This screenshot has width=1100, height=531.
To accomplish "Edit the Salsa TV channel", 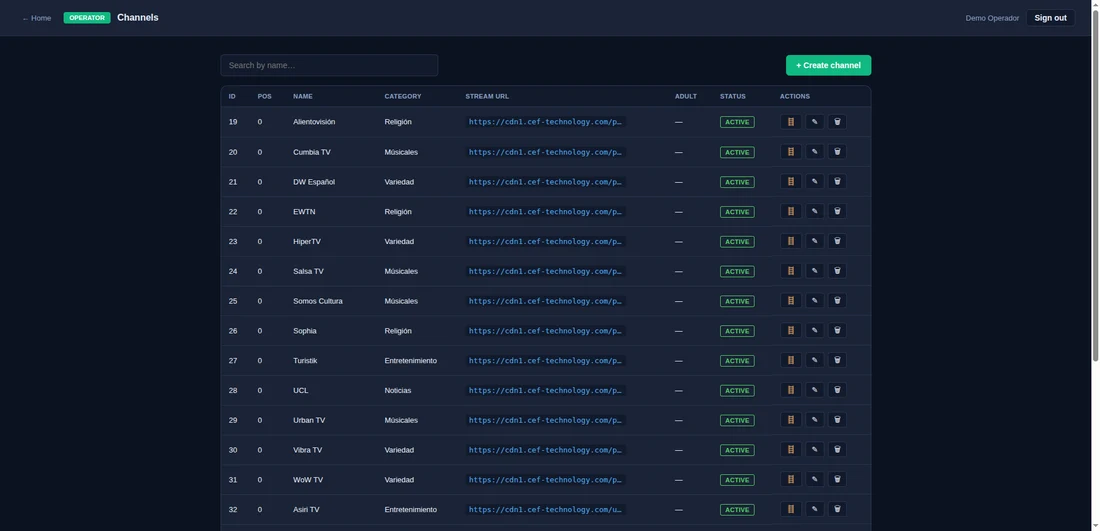I will tap(814, 271).
